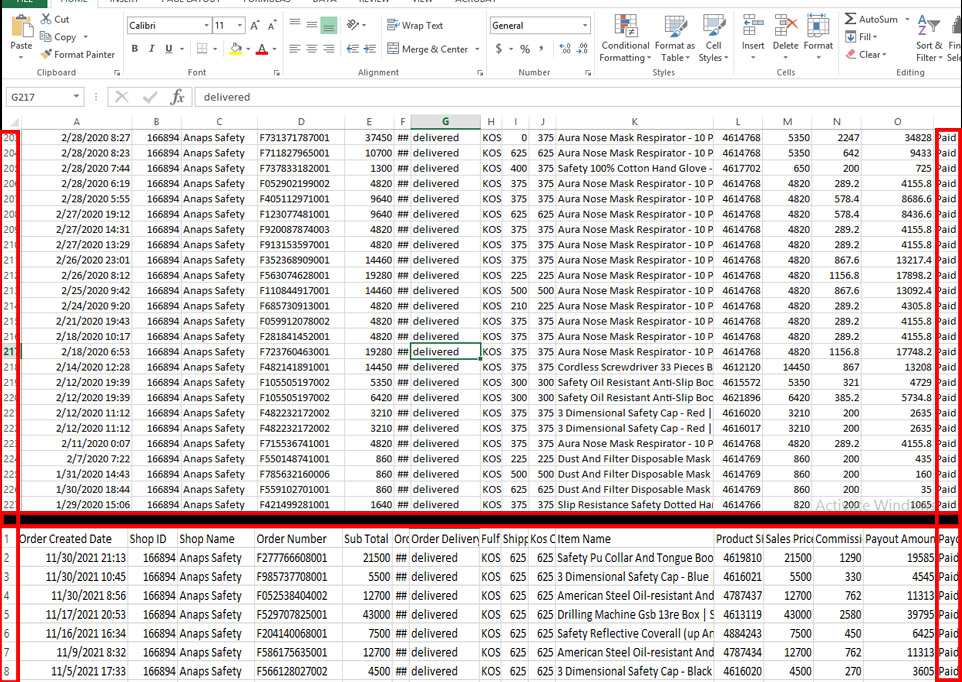962x682 pixels.
Task: Apply Percent Style format
Action: pyautogui.click(x=525, y=49)
